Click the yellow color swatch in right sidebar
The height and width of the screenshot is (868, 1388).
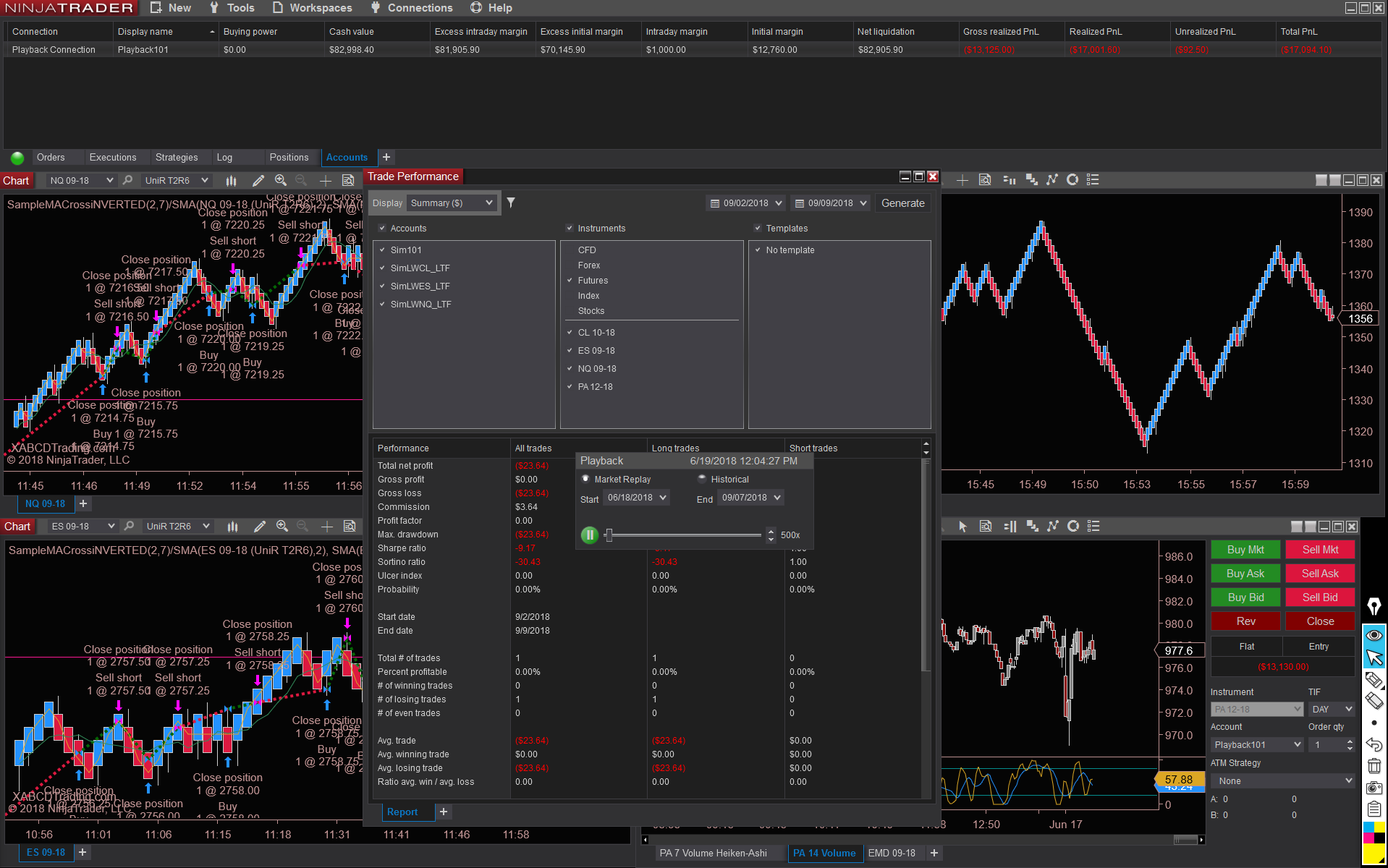[x=1374, y=854]
